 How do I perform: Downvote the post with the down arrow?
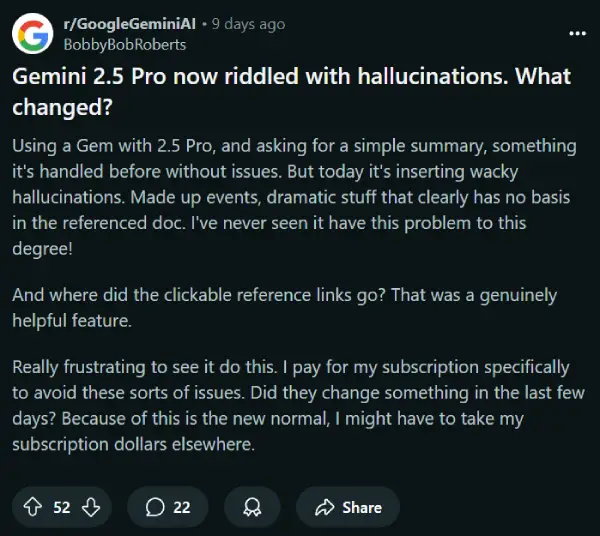coord(90,507)
